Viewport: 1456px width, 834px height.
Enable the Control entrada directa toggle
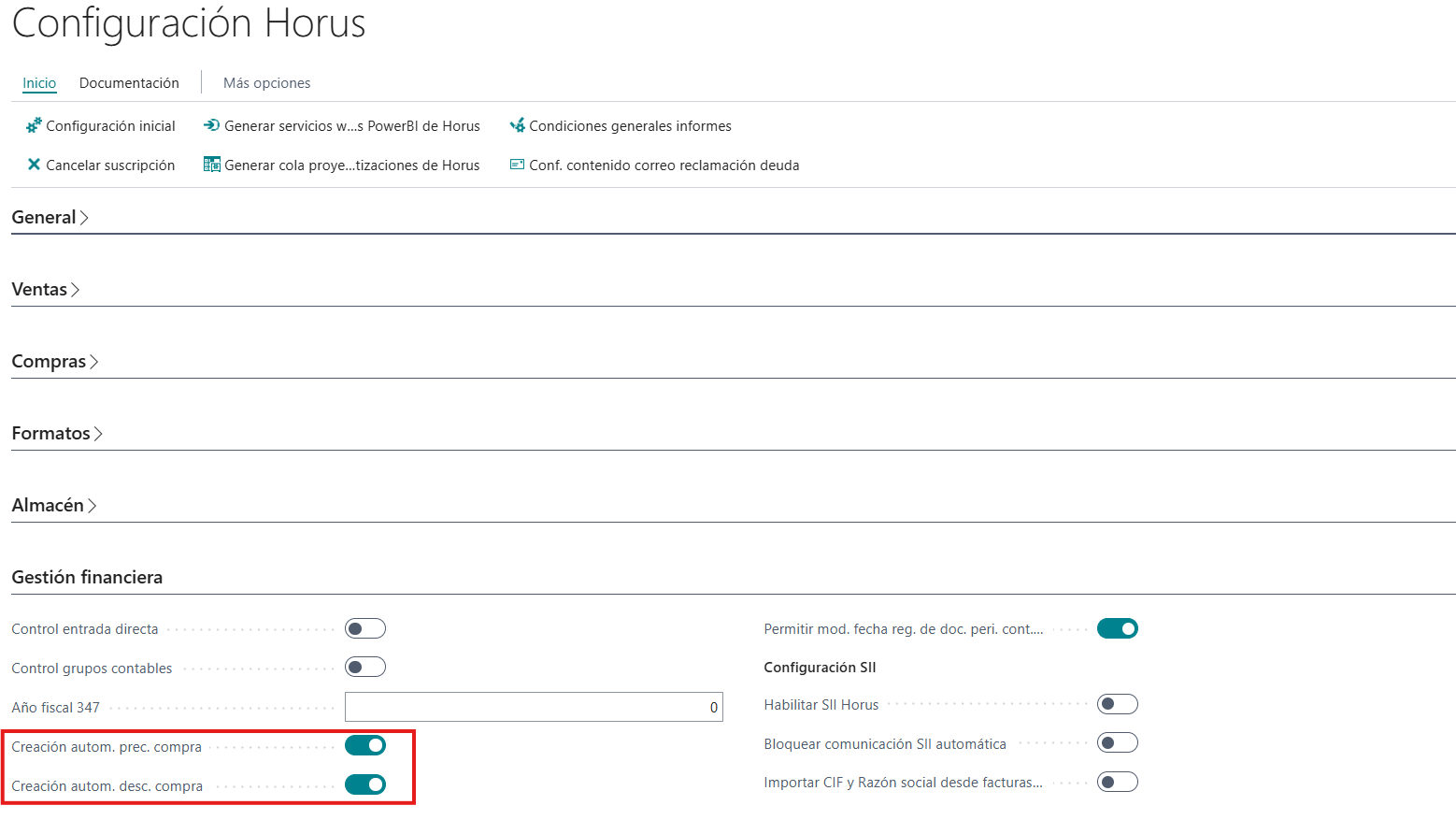click(x=365, y=628)
